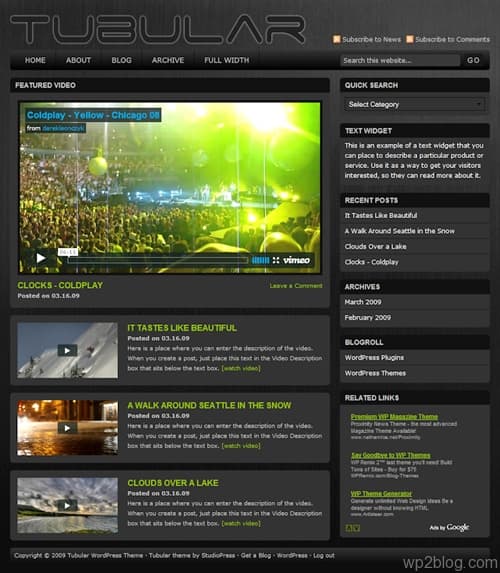Open the March 2009 archive

click(x=363, y=302)
